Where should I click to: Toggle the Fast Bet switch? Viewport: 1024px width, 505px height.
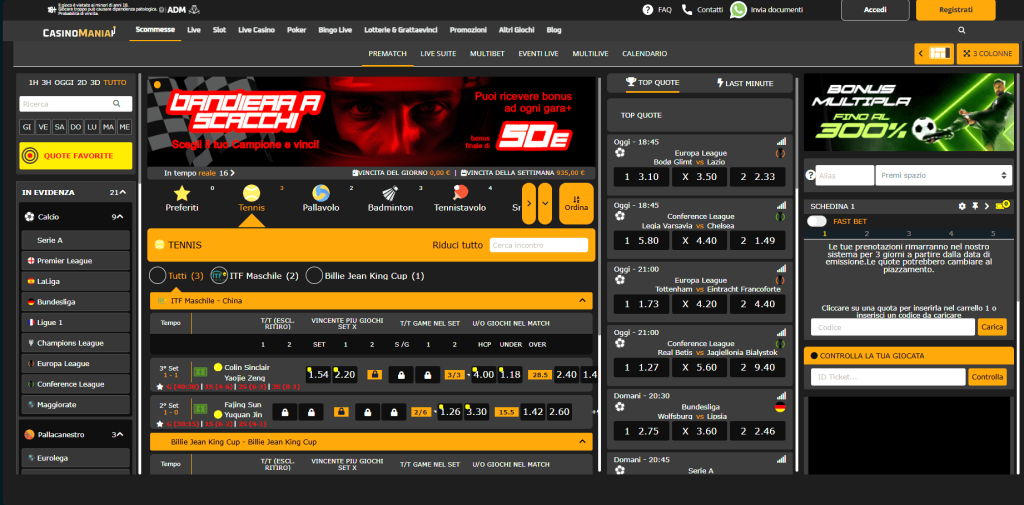click(816, 221)
